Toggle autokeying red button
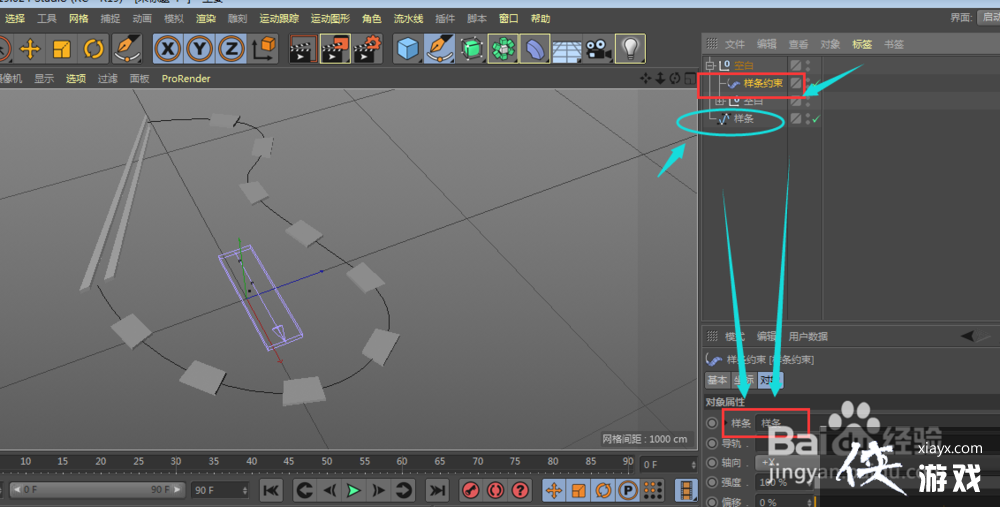This screenshot has height=507, width=1000. 496,490
